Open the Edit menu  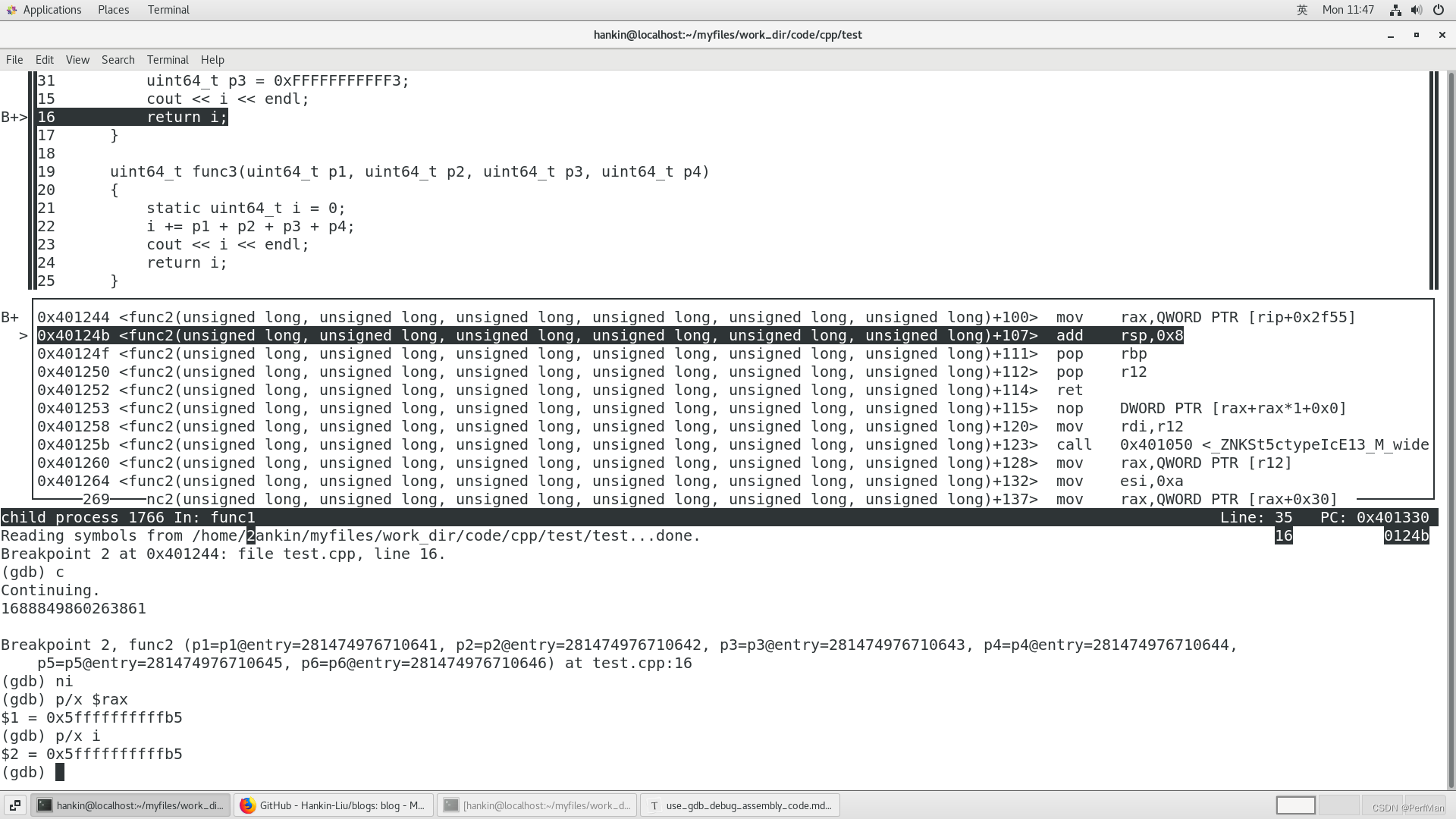45,60
